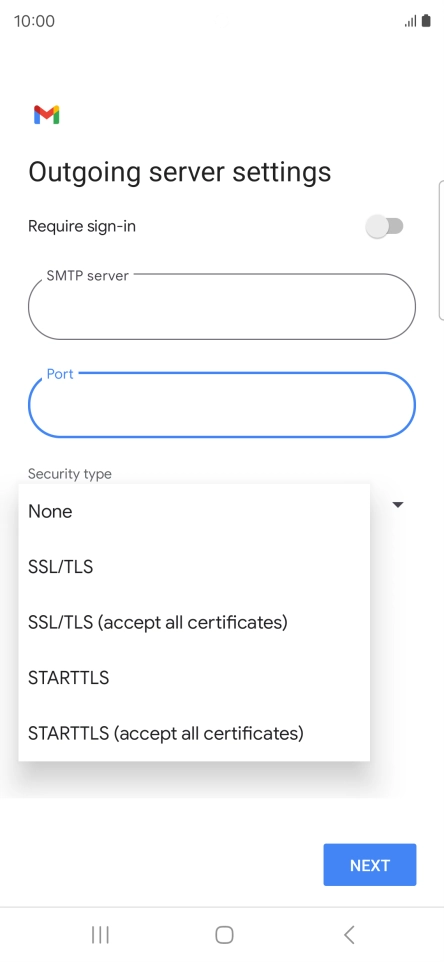This screenshot has width=444, height=962.
Task: Focus the SMTP server input field
Action: (222, 306)
